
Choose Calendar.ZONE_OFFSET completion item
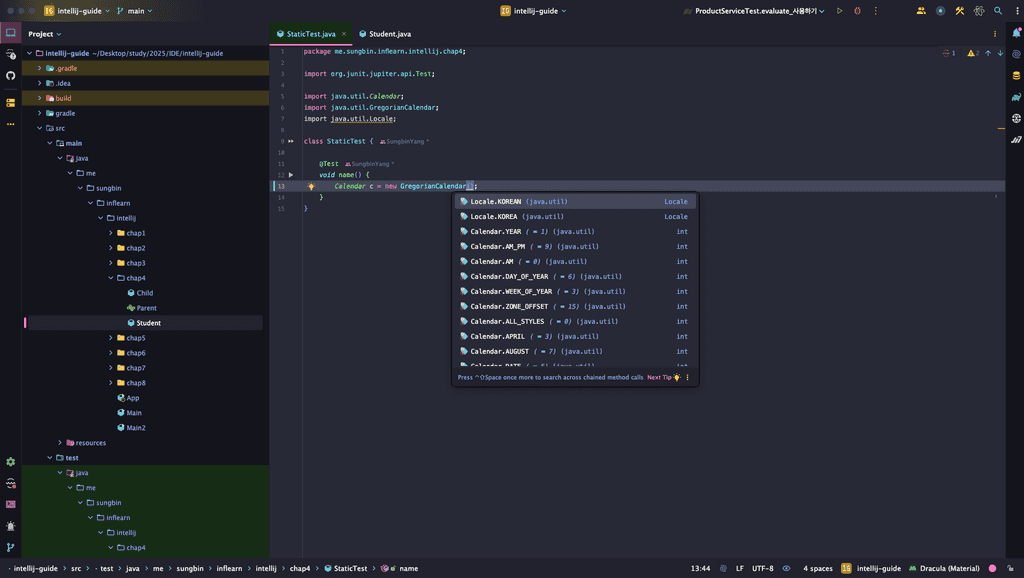(575, 306)
